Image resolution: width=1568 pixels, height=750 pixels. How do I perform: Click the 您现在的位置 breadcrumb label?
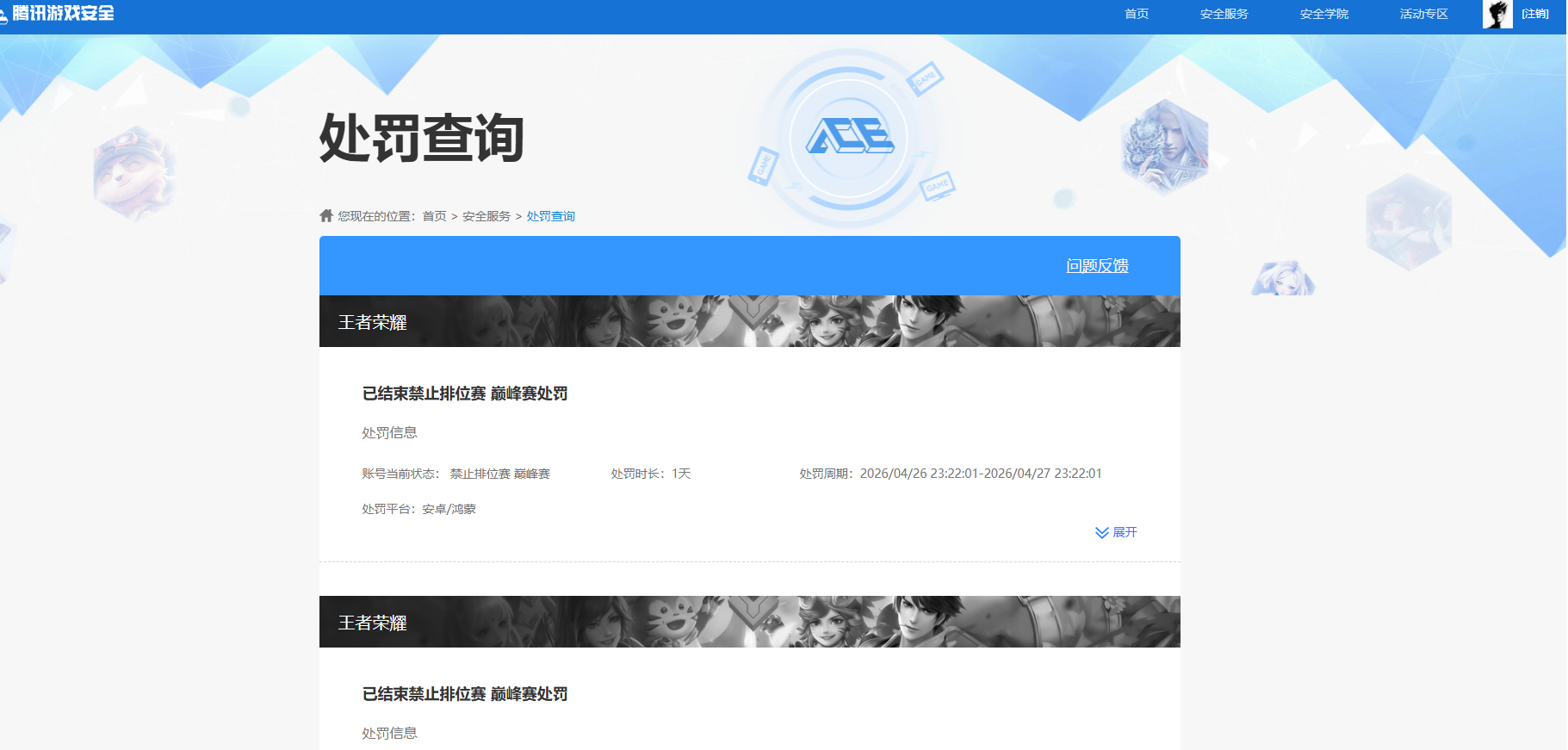(376, 216)
